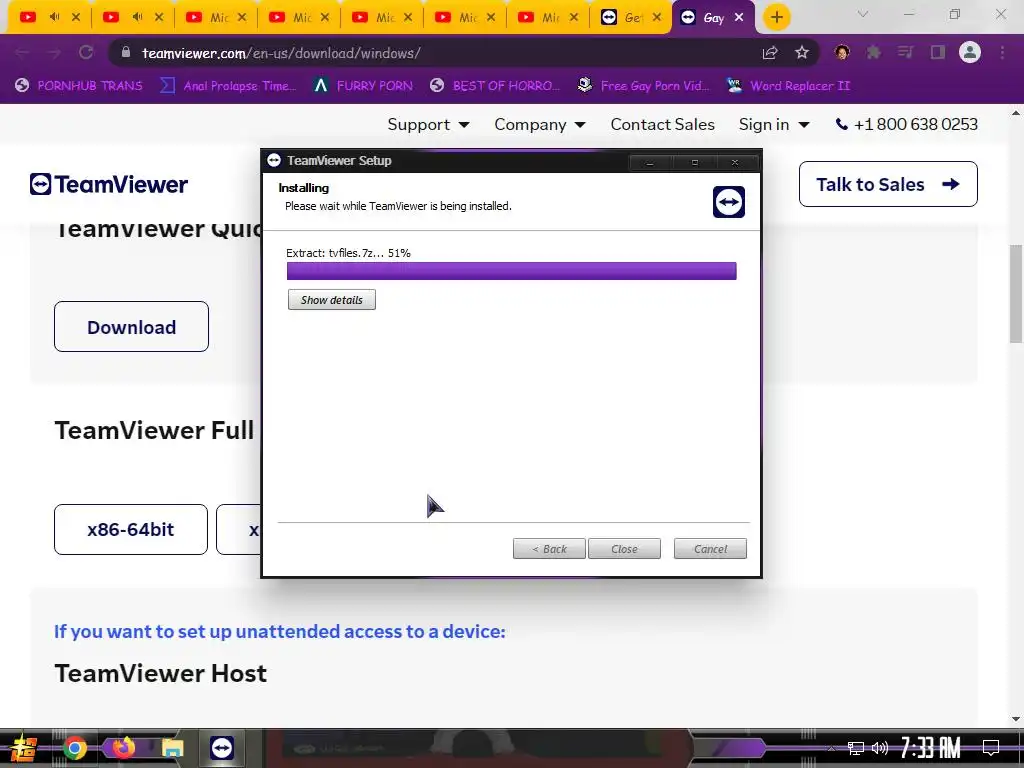Go back using the browser back arrow

(x=22, y=53)
